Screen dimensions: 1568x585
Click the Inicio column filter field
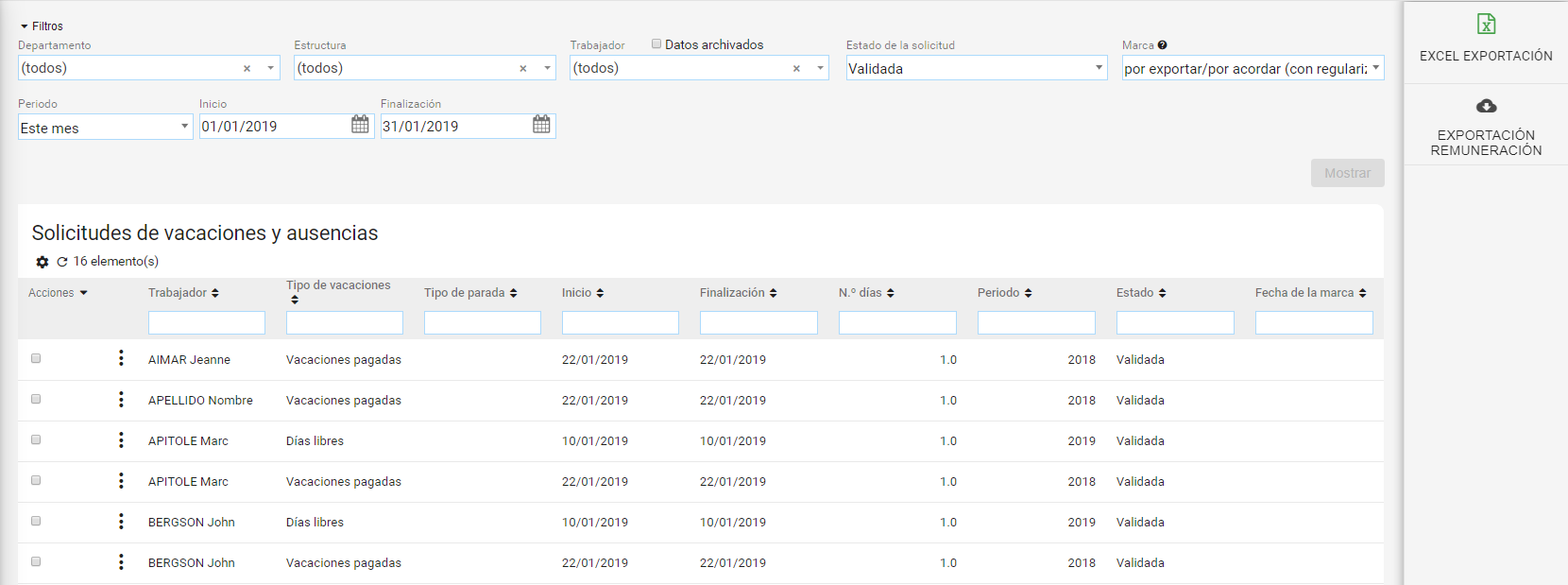621,322
